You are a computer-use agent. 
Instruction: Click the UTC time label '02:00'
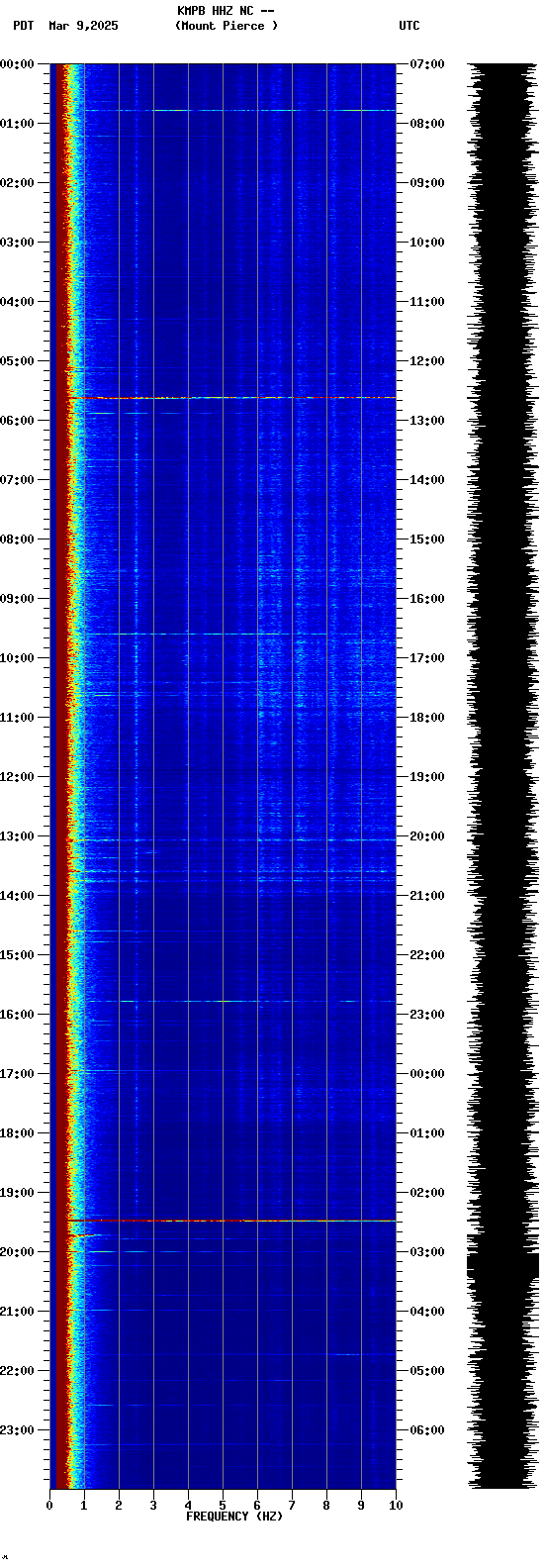[427, 1193]
